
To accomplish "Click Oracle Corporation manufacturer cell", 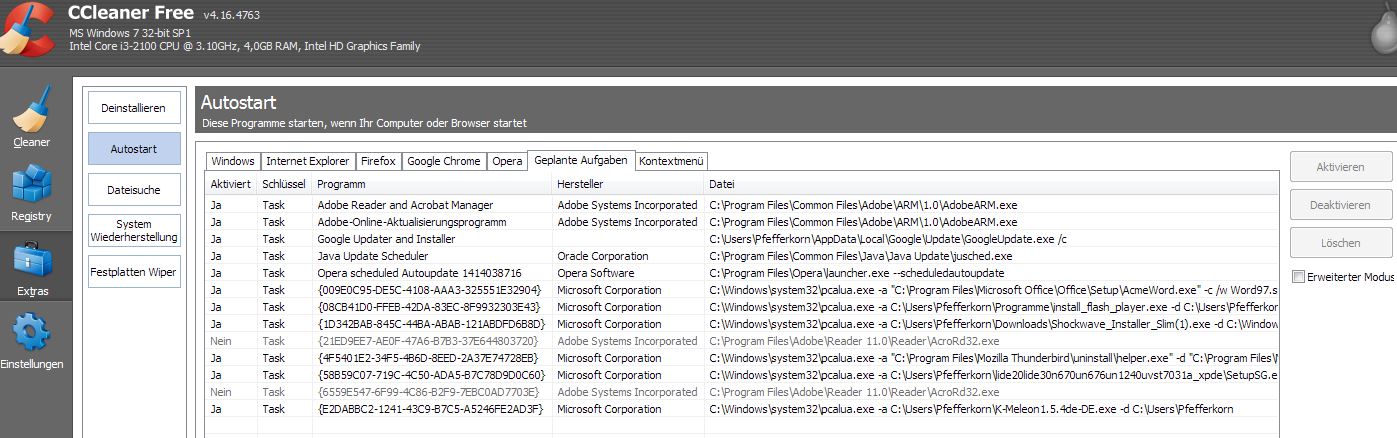I will (x=603, y=256).
